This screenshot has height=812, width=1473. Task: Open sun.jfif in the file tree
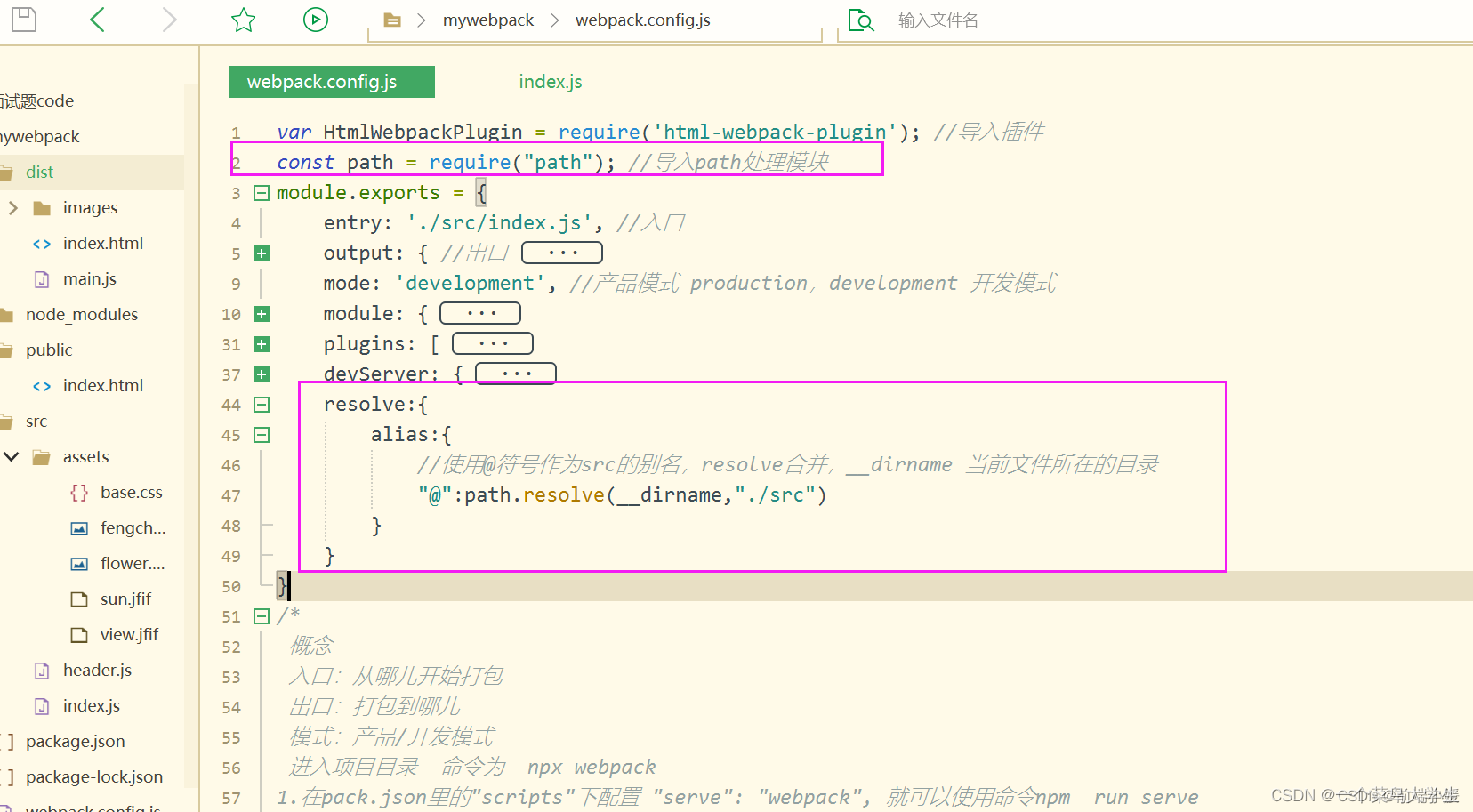coord(125,599)
